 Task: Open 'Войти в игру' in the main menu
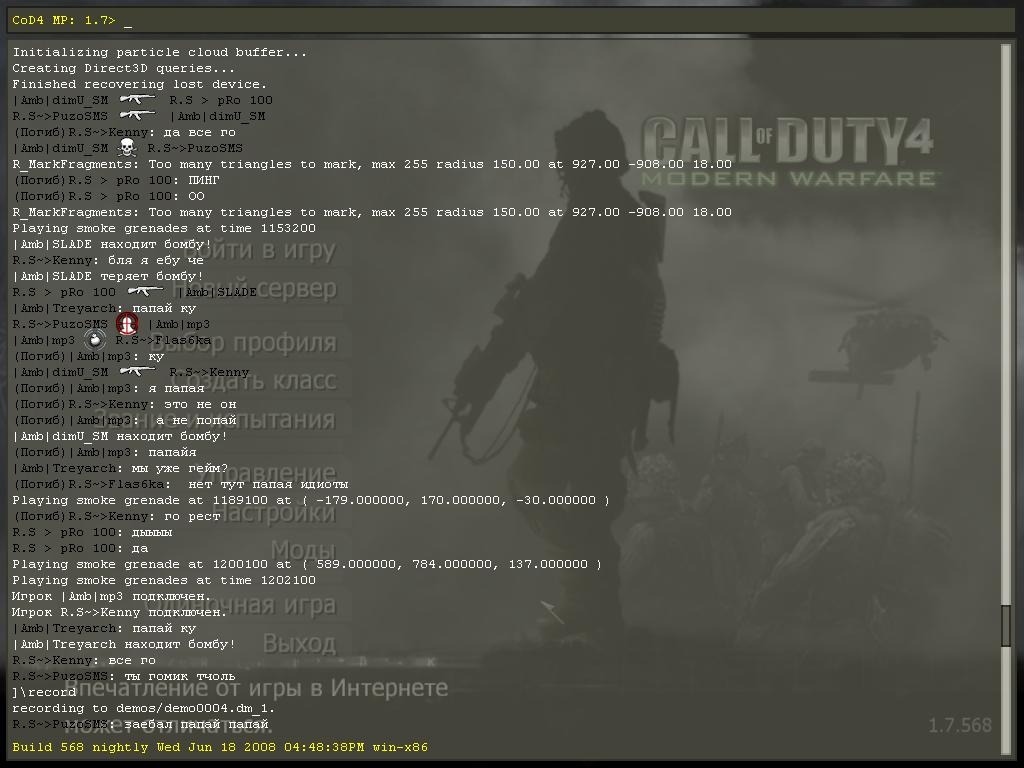tap(259, 250)
